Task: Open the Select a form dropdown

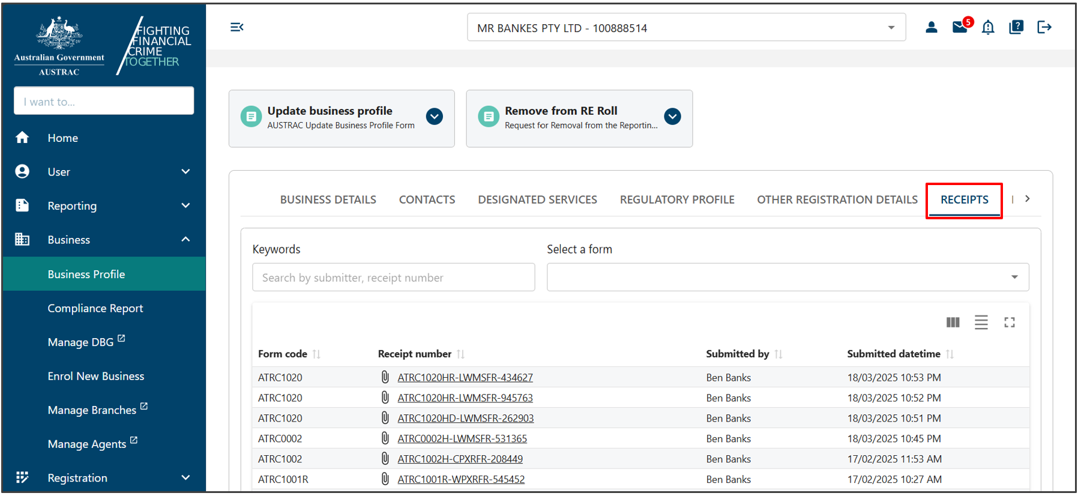Action: tap(788, 277)
